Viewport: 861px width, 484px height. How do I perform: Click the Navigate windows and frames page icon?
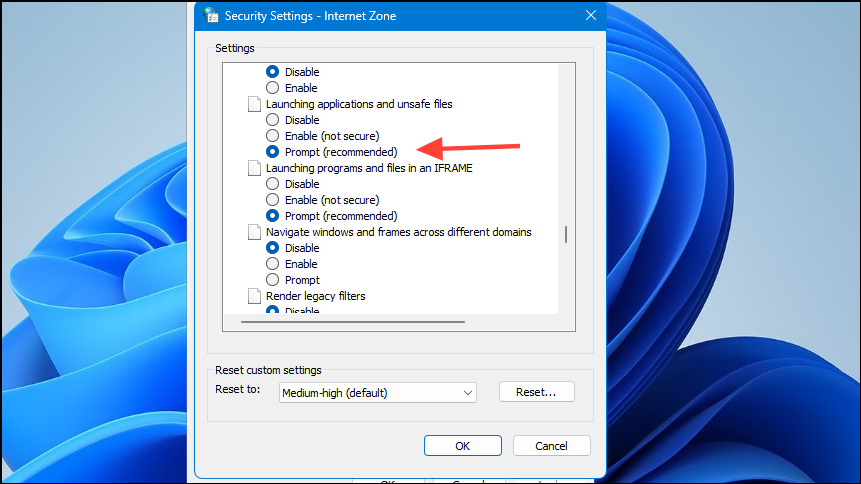254,232
